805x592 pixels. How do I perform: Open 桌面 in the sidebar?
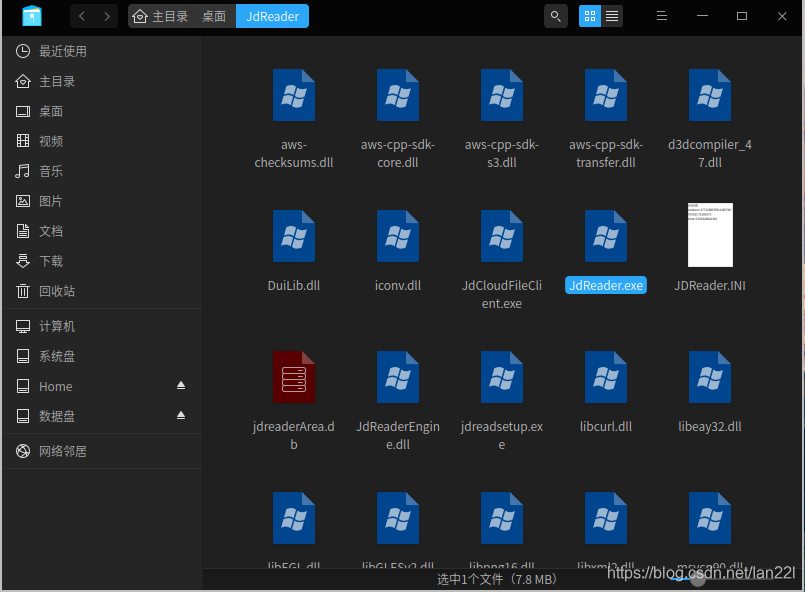pyautogui.click(x=102, y=111)
